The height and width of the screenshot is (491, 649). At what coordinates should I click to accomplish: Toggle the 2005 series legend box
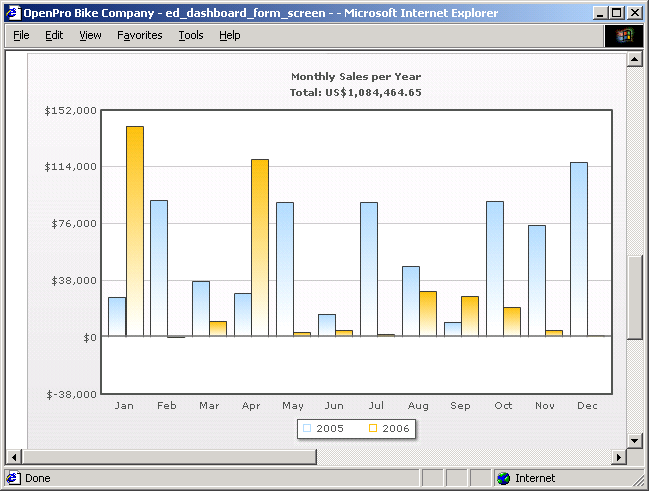coord(308,428)
